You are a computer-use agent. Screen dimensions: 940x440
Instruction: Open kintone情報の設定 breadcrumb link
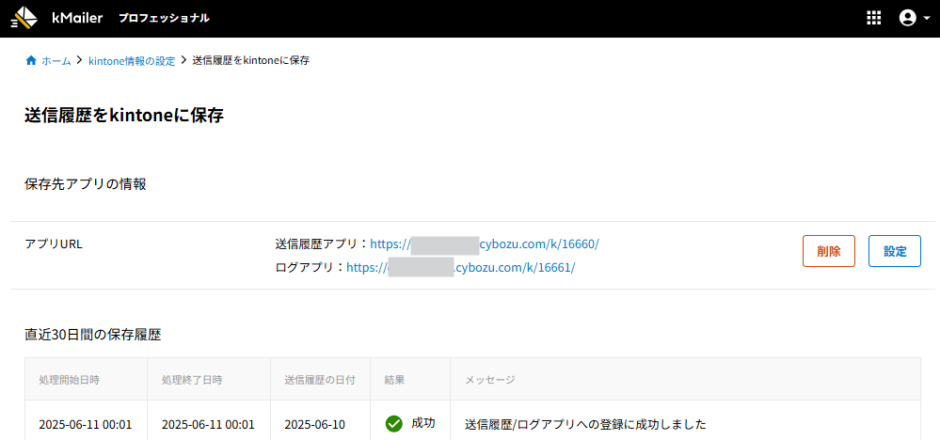point(131,61)
